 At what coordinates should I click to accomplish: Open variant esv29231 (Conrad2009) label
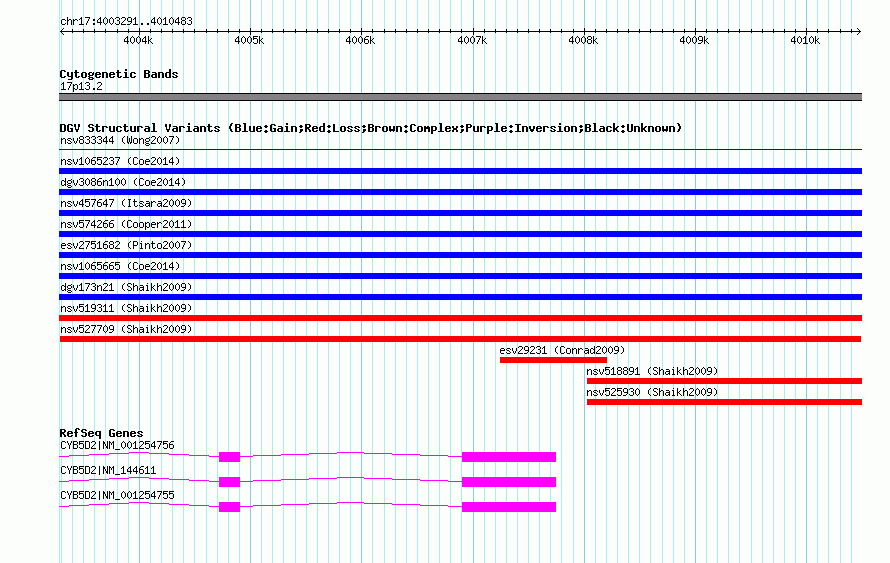tap(562, 350)
